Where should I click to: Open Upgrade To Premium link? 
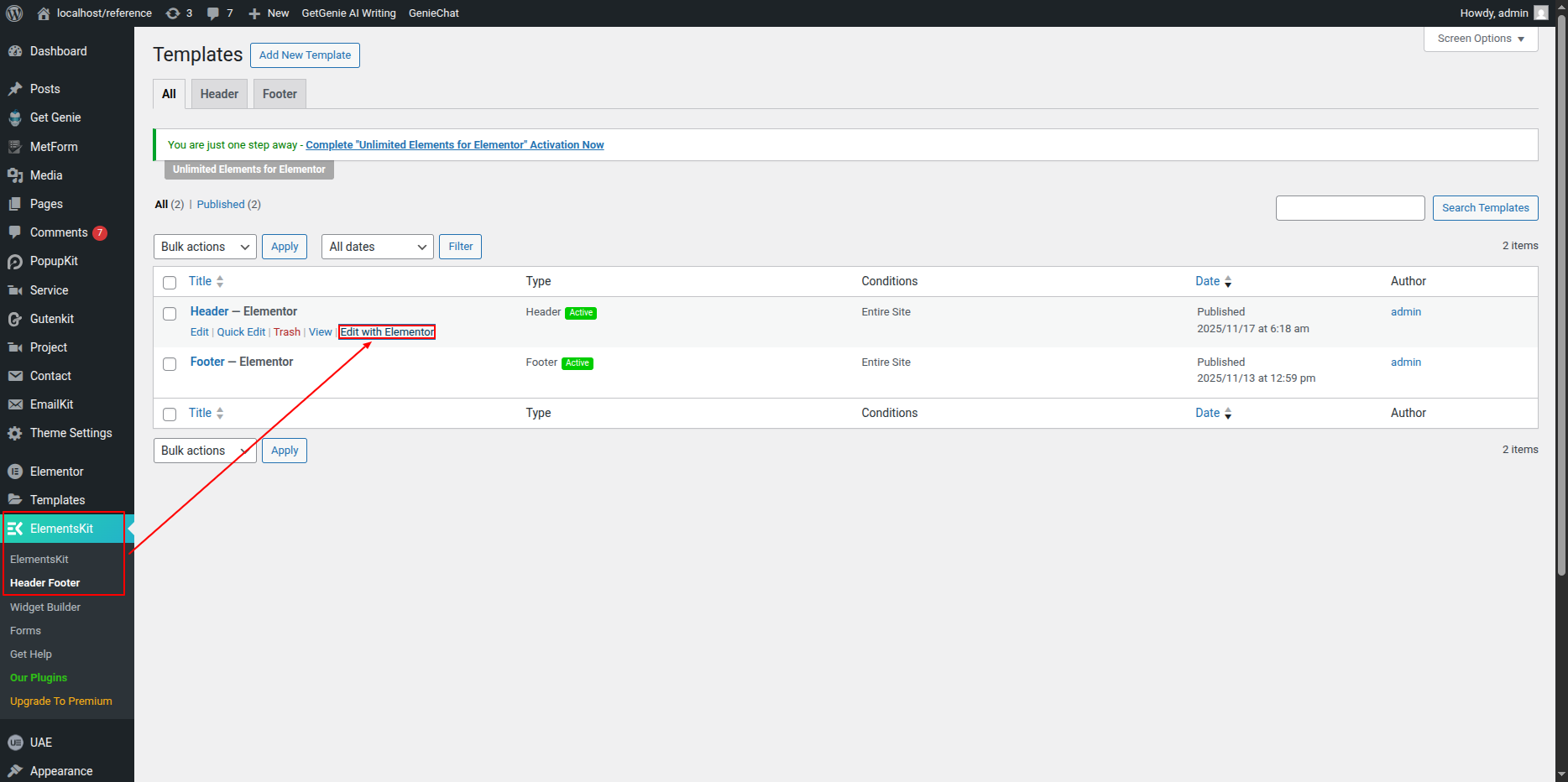click(x=61, y=701)
